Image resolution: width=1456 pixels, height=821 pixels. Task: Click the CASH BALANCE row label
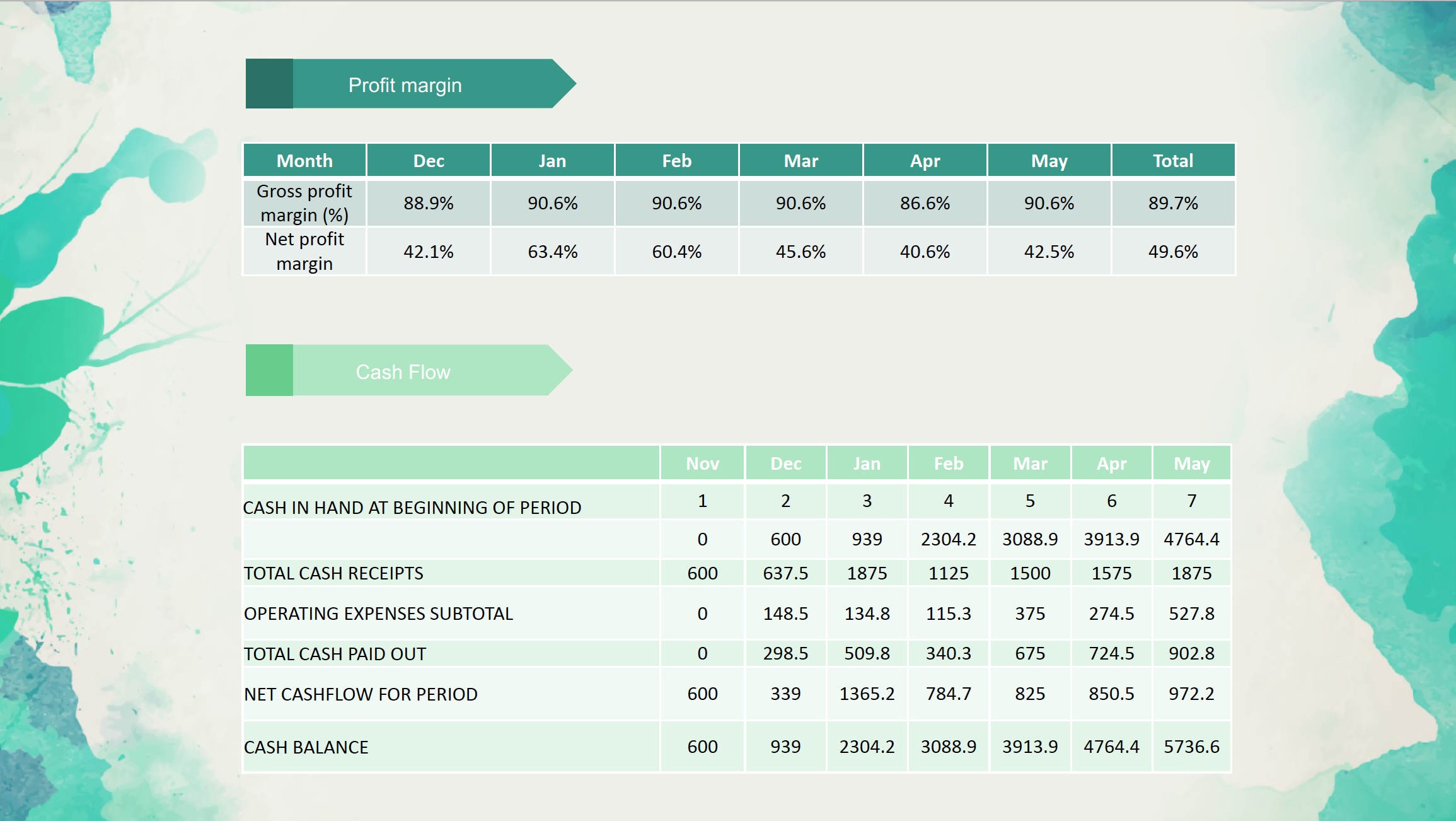[x=306, y=747]
